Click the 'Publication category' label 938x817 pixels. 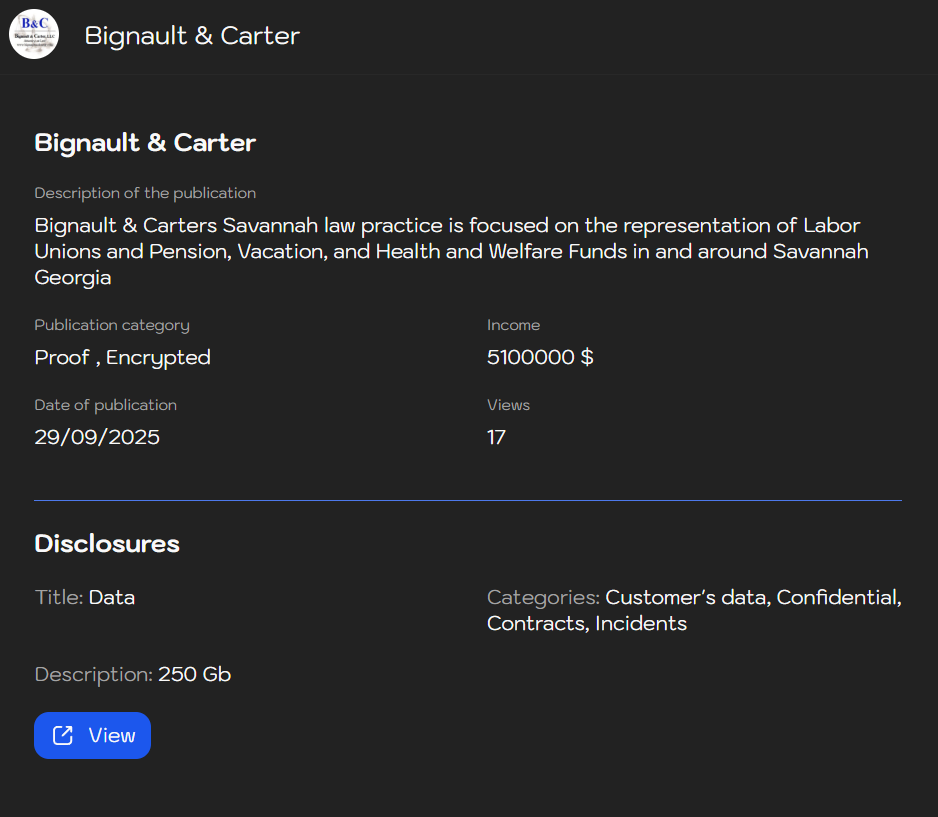[x=112, y=325]
